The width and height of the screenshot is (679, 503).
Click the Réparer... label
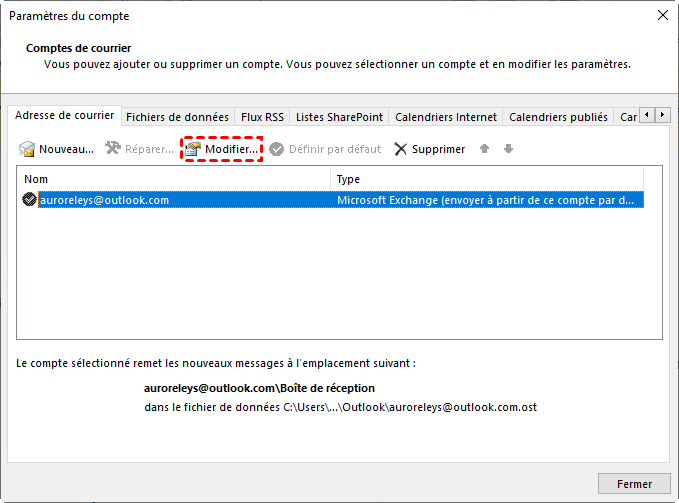[x=149, y=149]
